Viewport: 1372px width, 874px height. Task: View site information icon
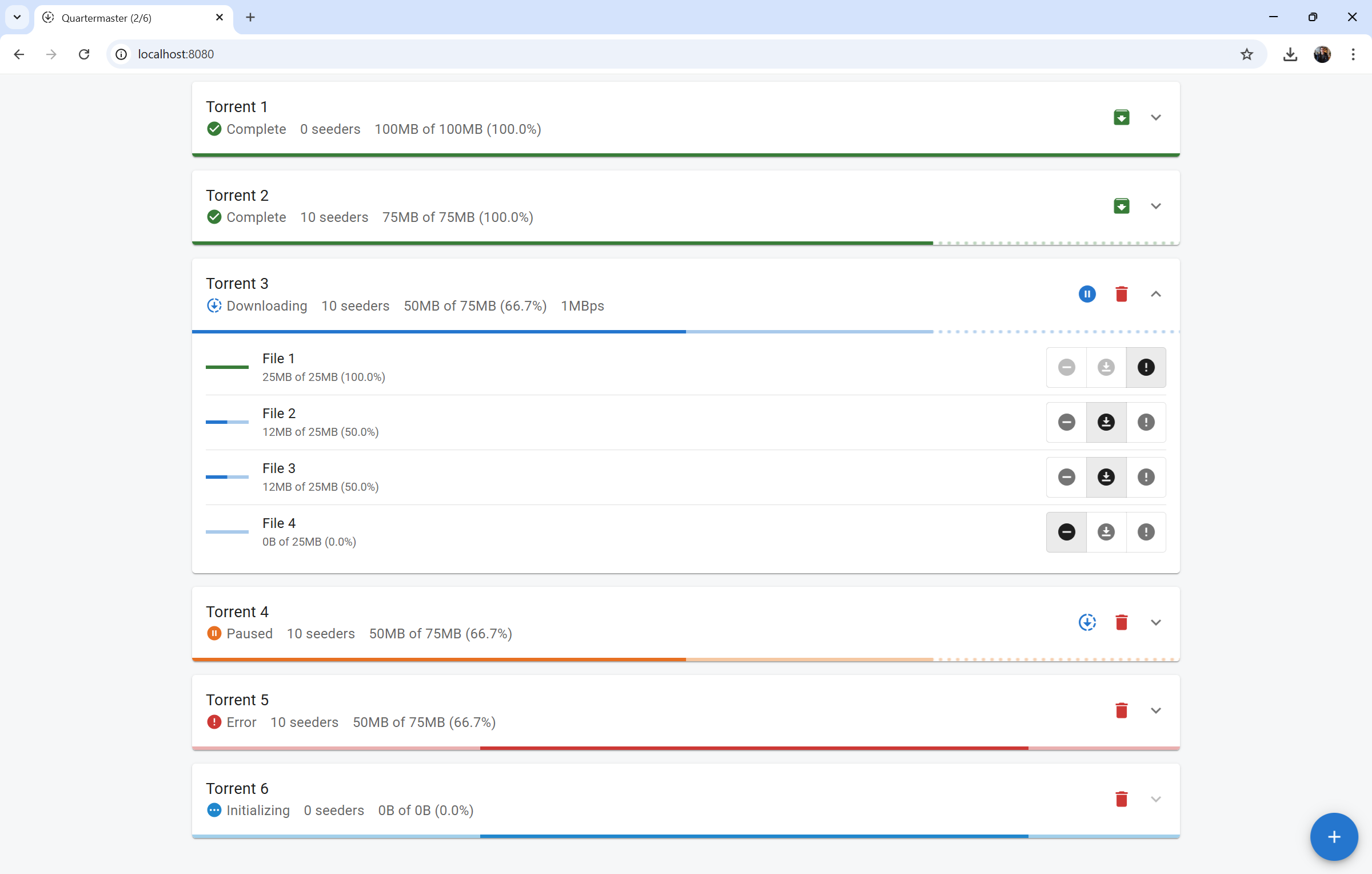point(121,54)
